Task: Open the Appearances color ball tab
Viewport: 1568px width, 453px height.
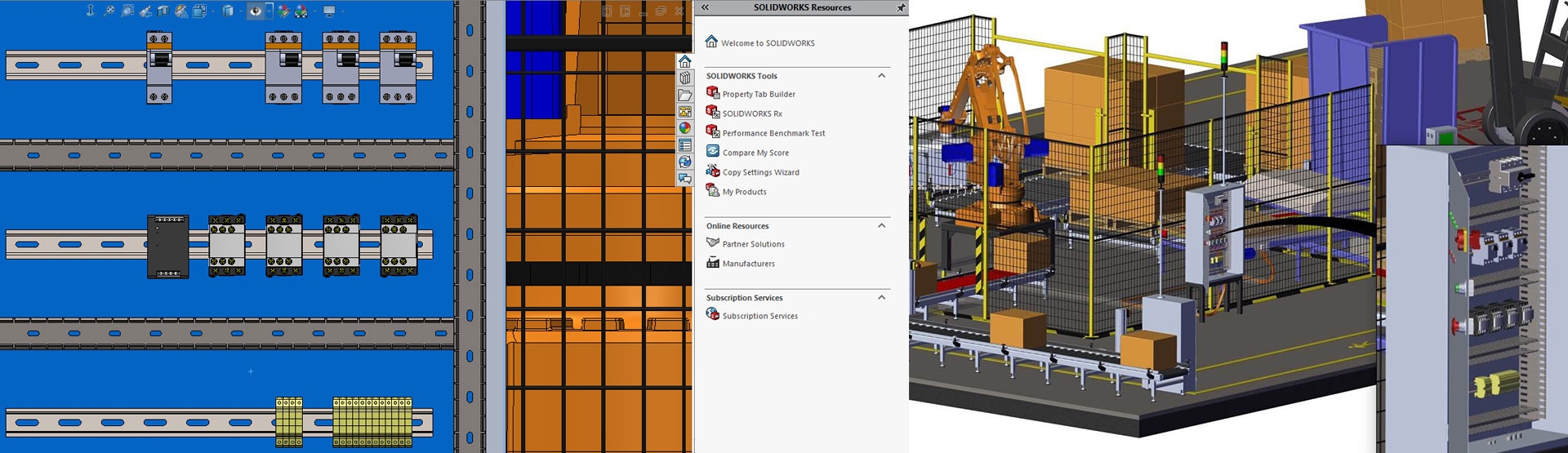Action: pyautogui.click(x=684, y=128)
